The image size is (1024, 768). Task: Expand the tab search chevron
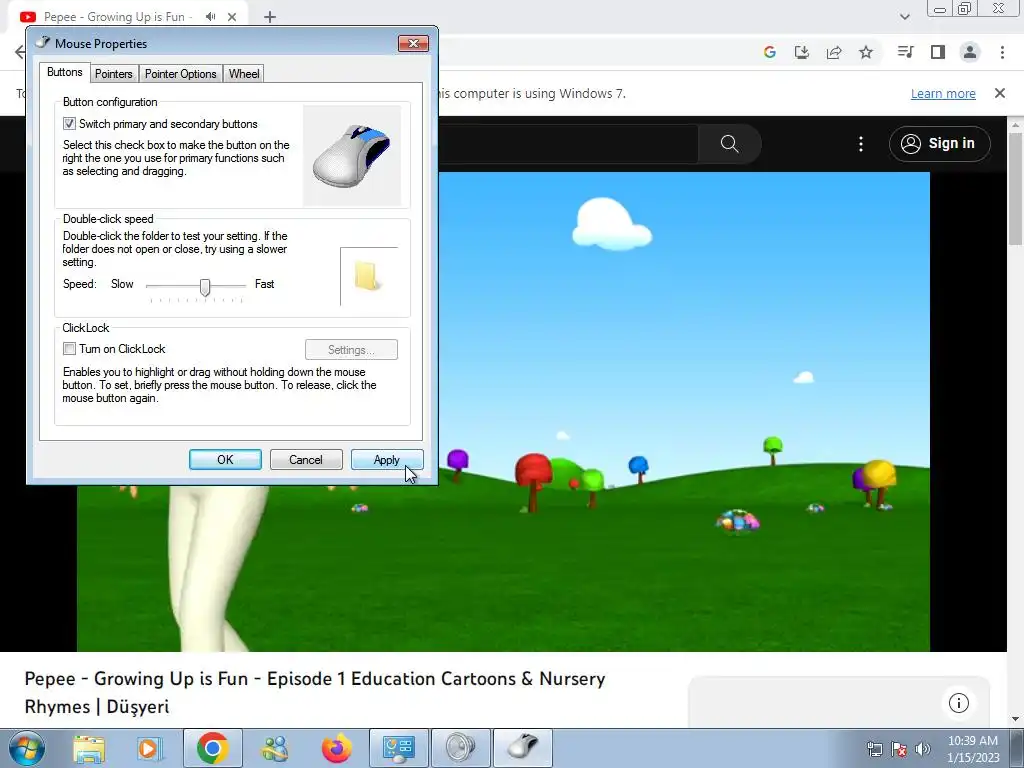(904, 17)
